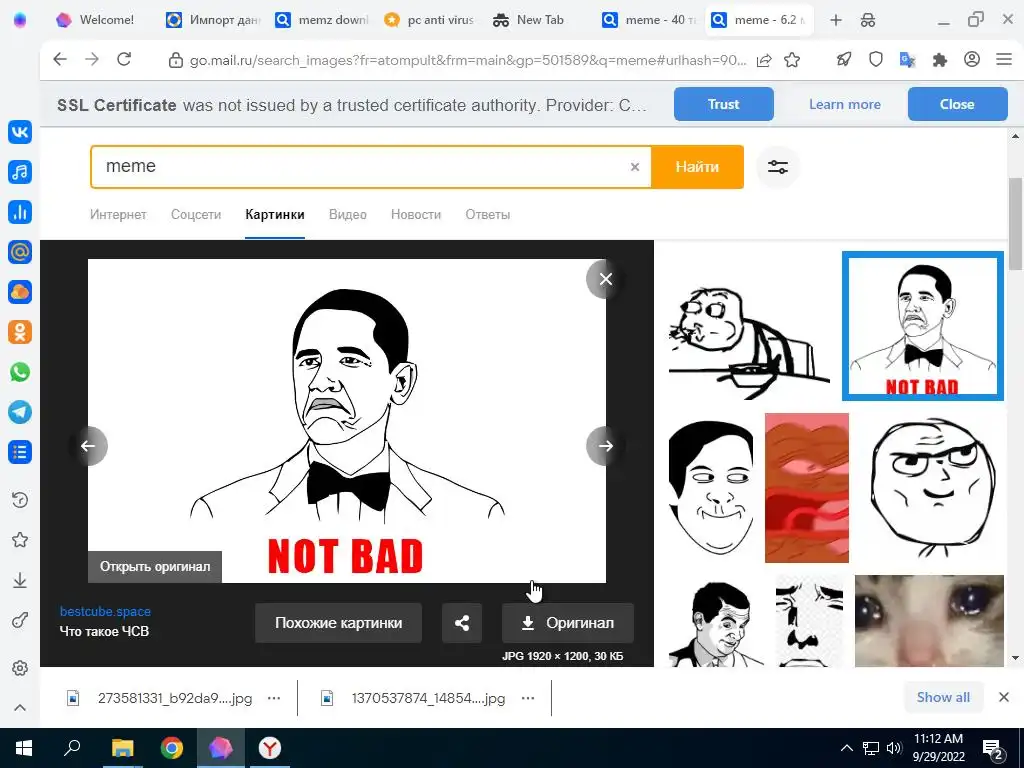Switch to the memz download tab

(321, 20)
